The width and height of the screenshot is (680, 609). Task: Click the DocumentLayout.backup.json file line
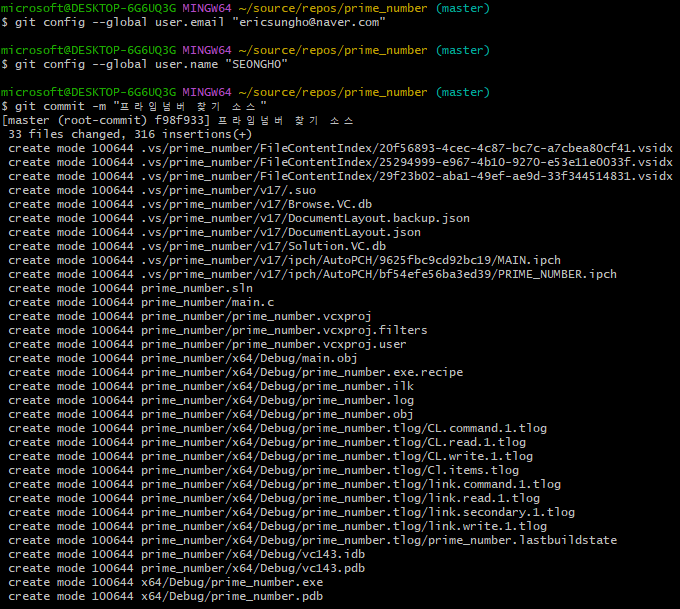(x=239, y=218)
